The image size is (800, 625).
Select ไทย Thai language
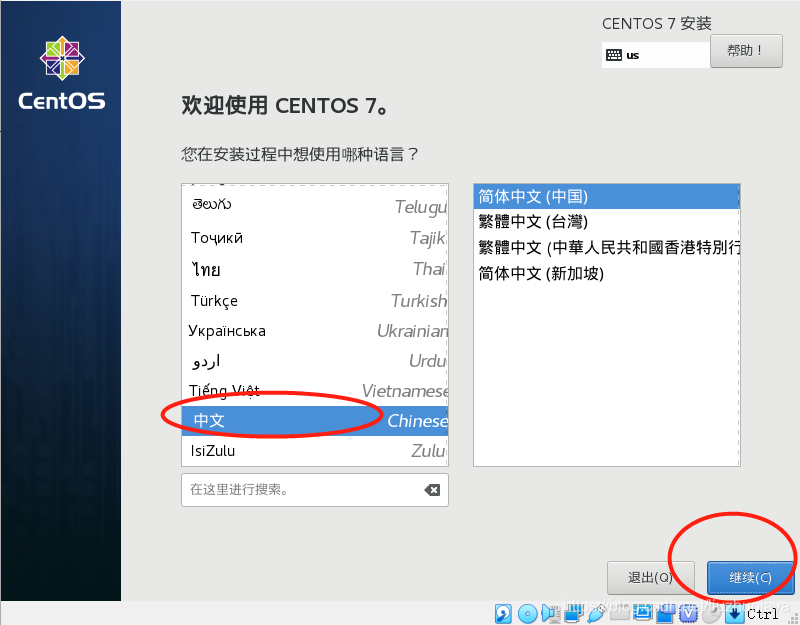315,269
